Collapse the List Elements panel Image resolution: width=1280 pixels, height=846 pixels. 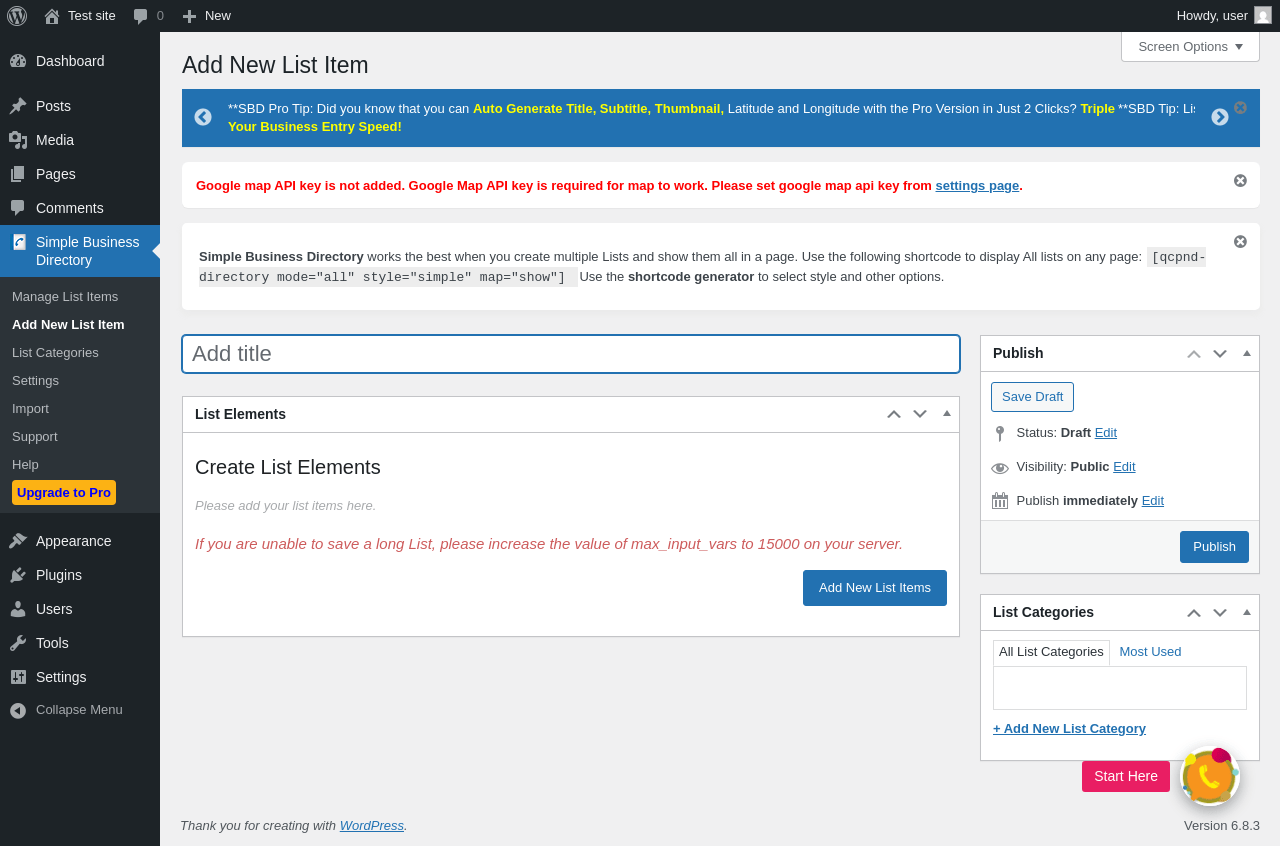pos(947,413)
